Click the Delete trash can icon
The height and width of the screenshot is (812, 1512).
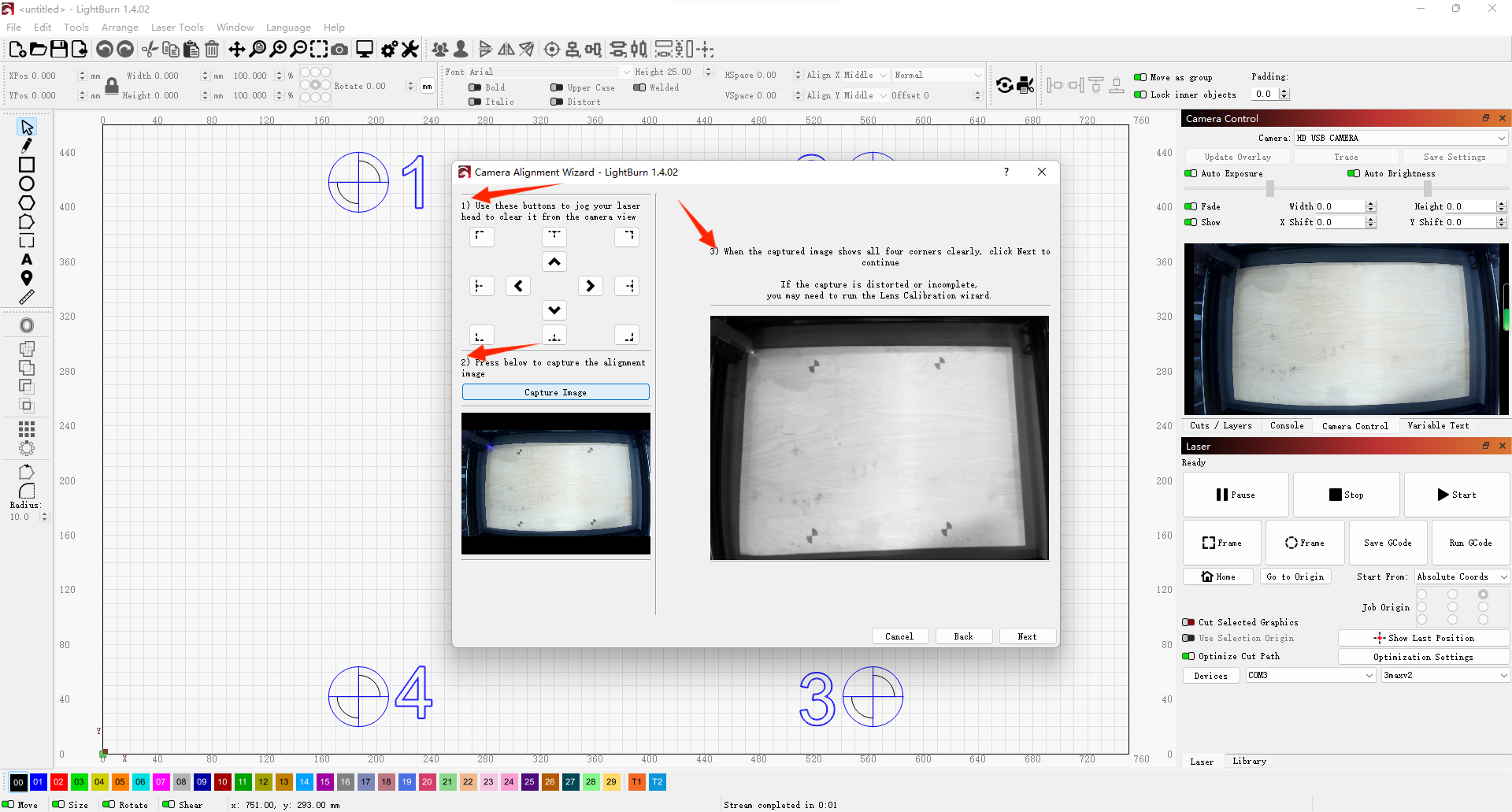[212, 50]
